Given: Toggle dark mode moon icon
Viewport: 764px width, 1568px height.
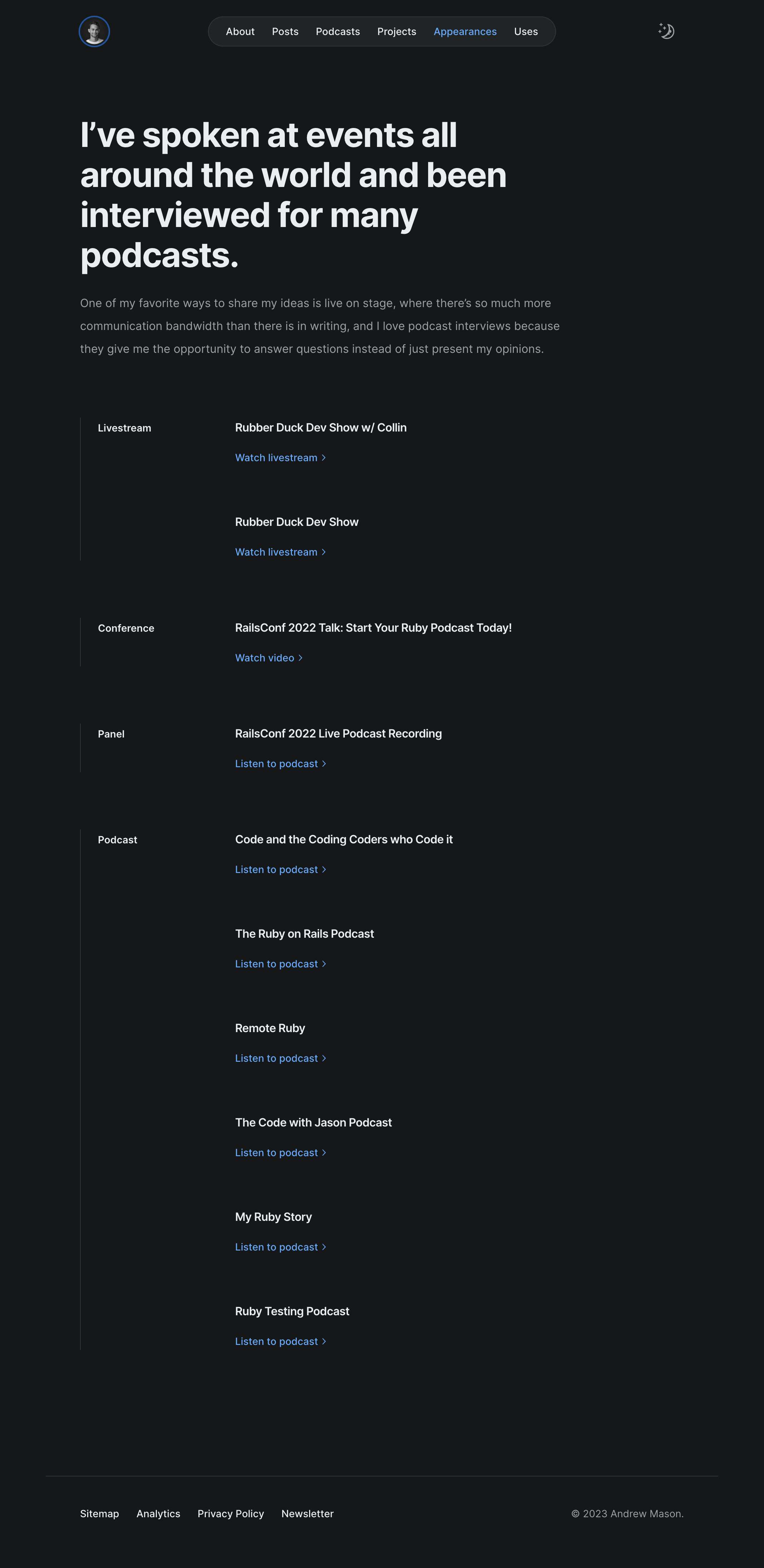Looking at the screenshot, I should click(x=666, y=31).
